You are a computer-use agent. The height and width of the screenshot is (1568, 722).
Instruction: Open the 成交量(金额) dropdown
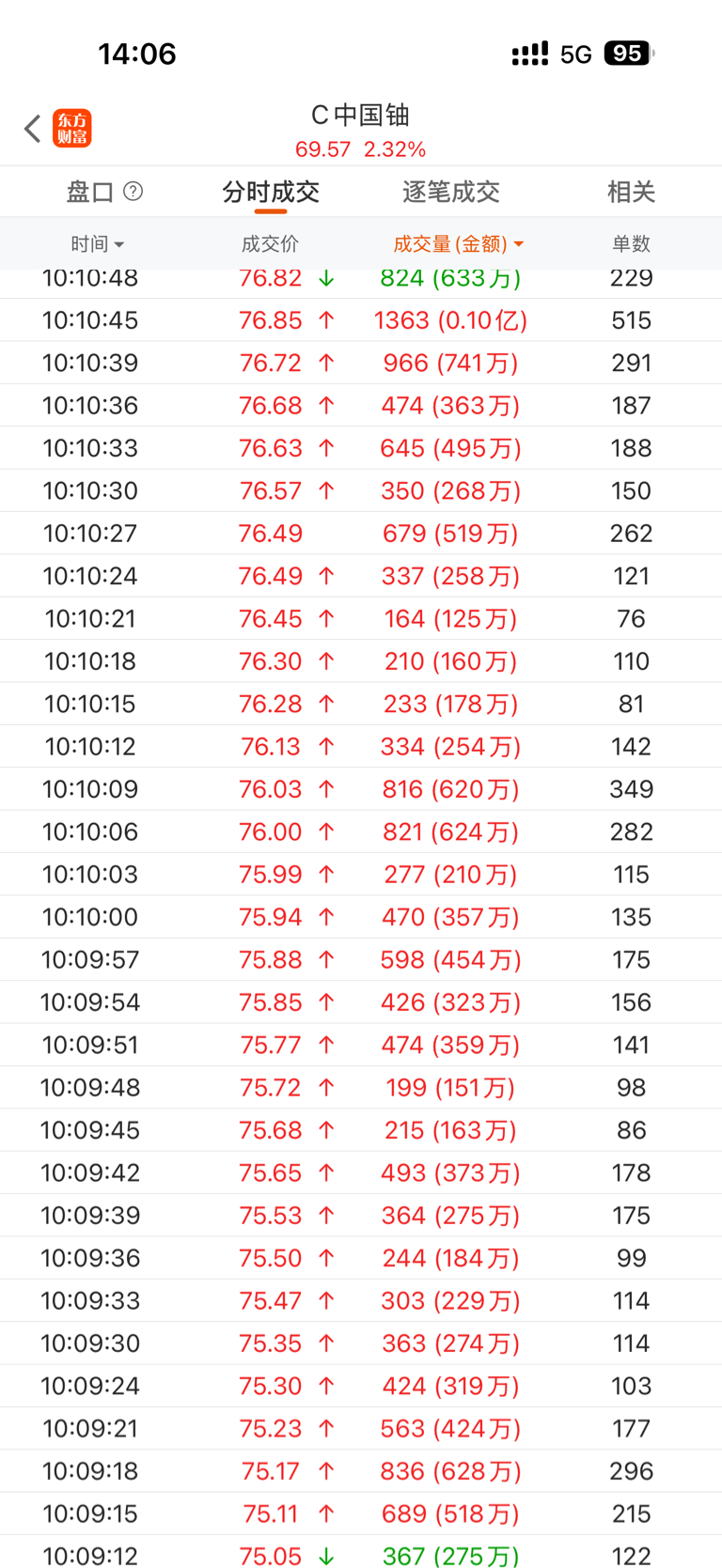[458, 244]
